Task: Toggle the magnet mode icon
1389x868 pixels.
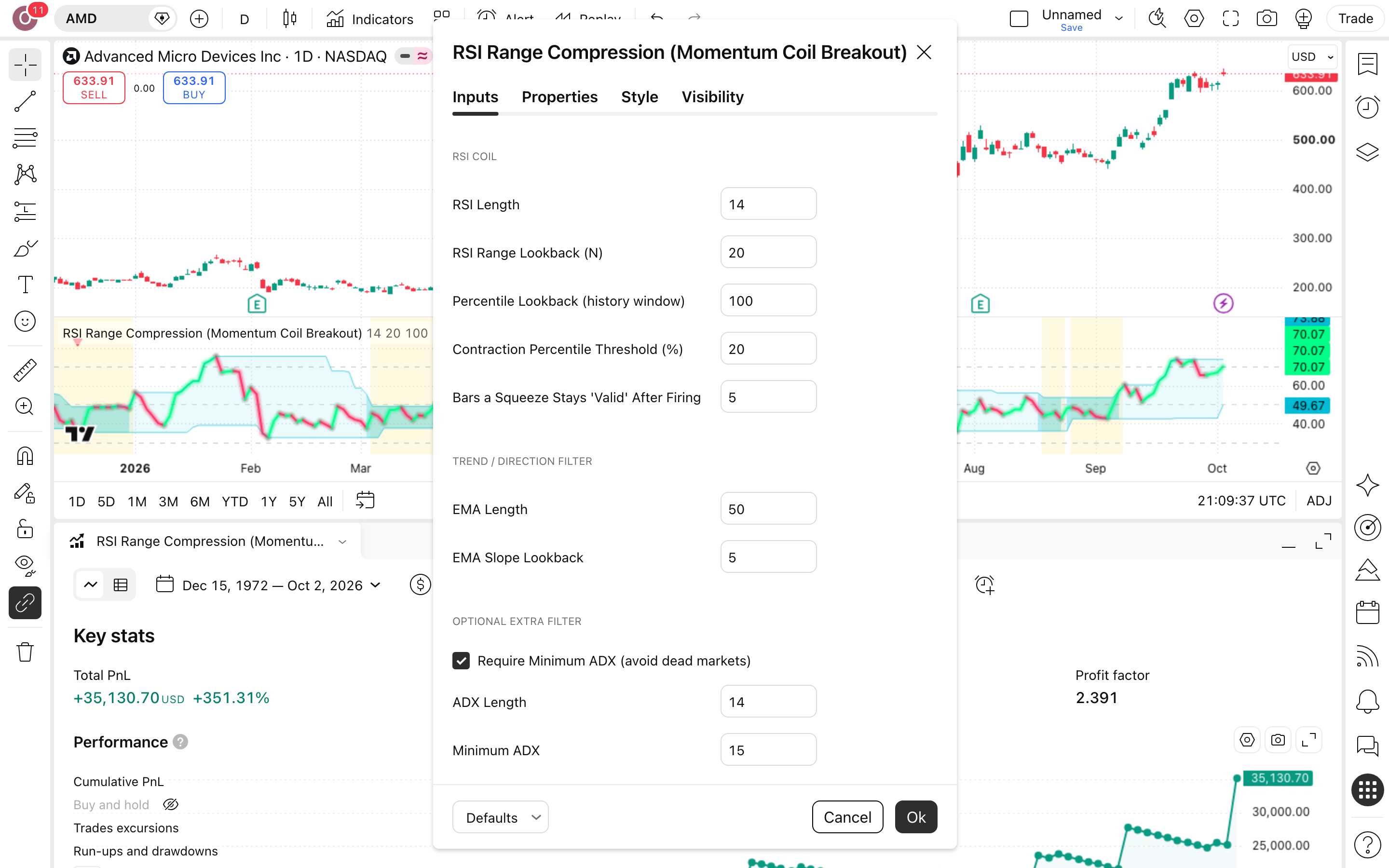Action: coord(25,456)
